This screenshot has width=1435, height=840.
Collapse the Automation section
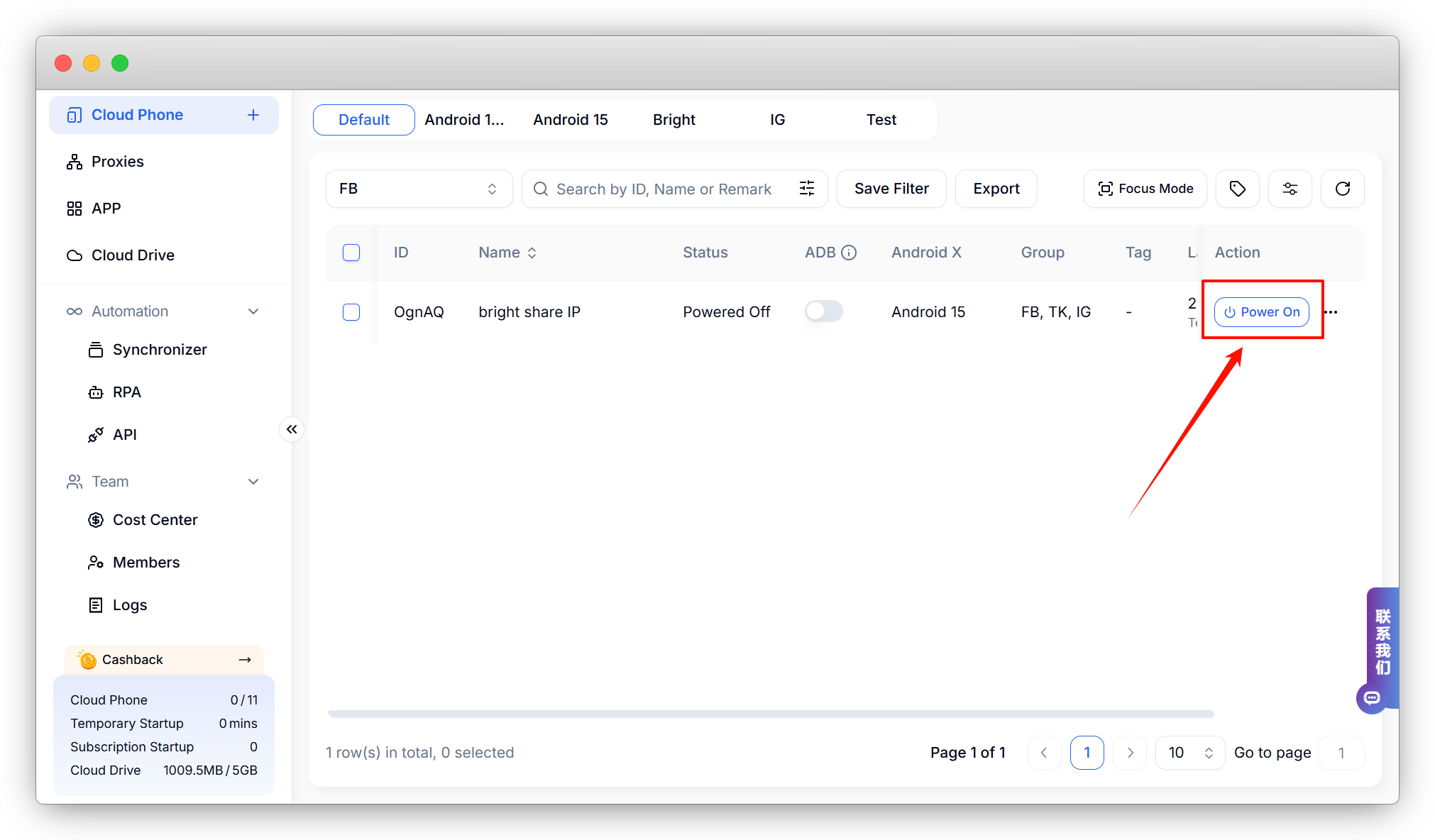tap(253, 311)
